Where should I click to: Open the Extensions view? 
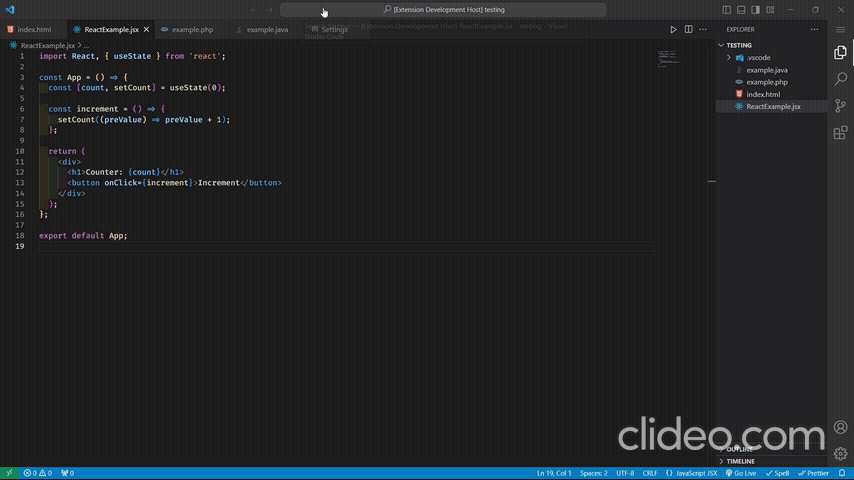tap(840, 132)
